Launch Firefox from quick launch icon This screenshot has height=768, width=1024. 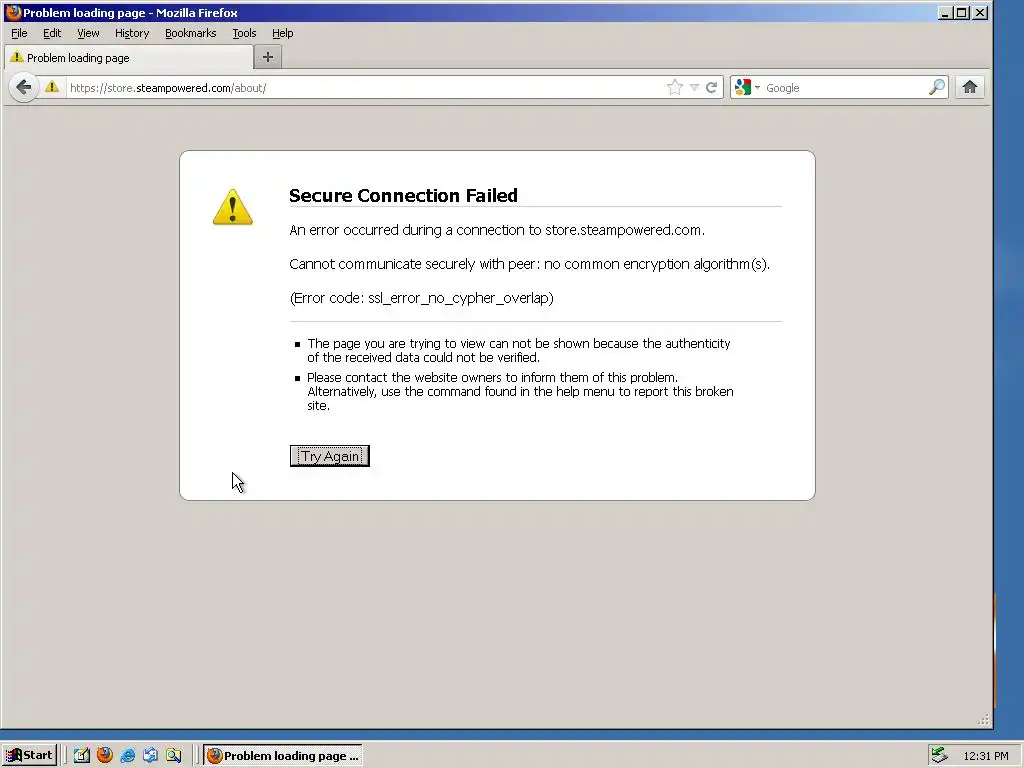[104, 756]
